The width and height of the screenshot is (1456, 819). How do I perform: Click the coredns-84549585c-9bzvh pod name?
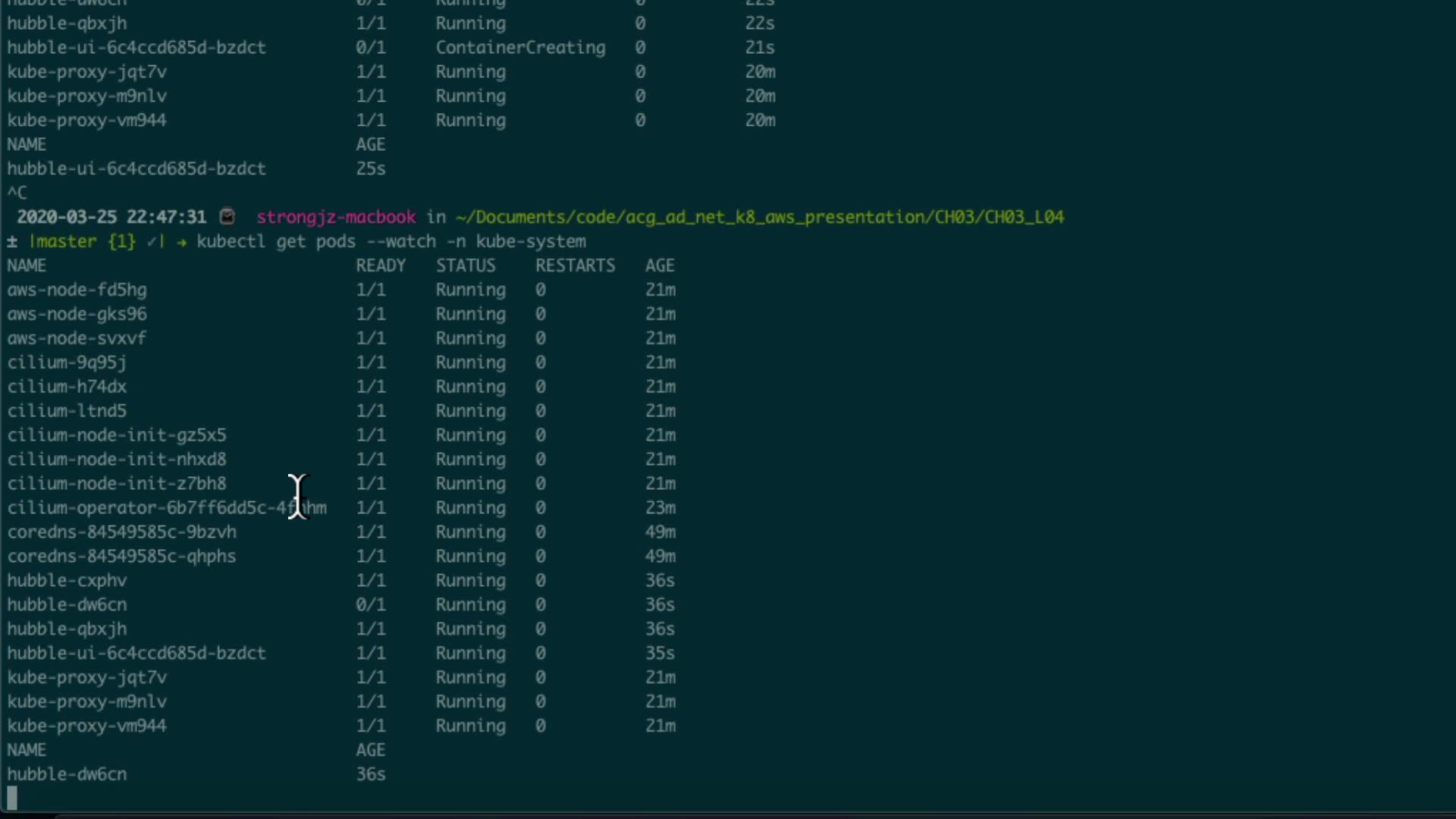(x=122, y=532)
